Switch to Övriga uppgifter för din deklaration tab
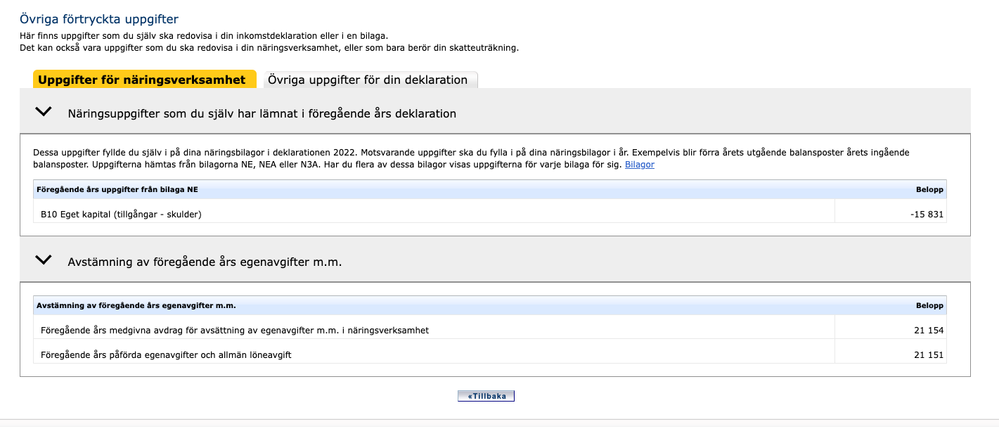Screen dimensions: 999x427 coord(367,80)
